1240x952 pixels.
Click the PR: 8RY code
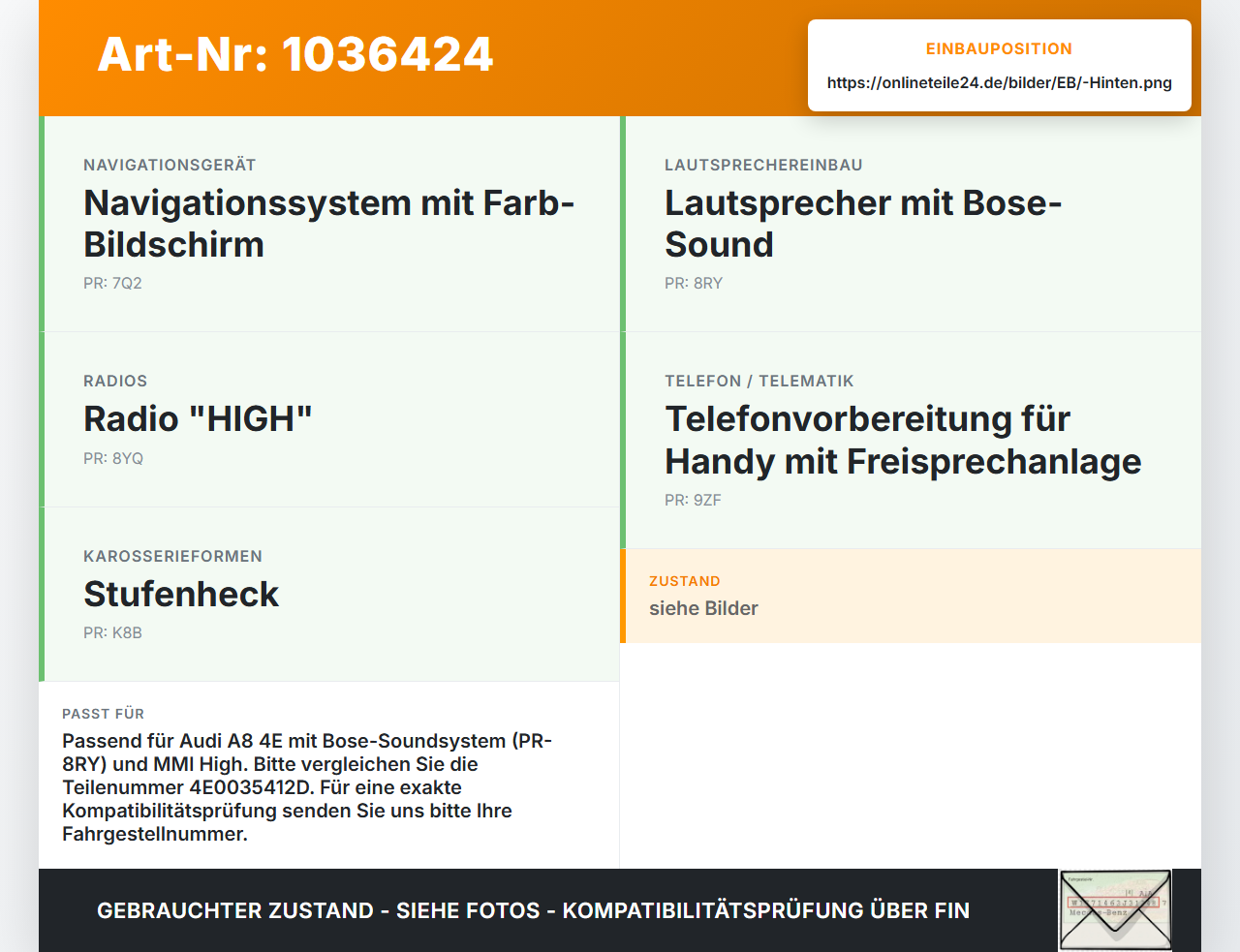694,283
